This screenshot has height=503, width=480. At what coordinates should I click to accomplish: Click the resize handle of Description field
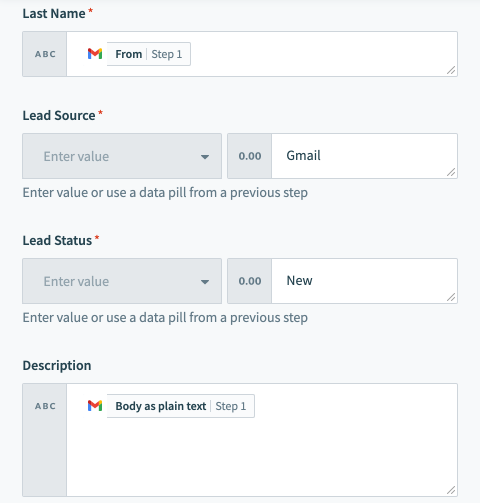click(x=451, y=490)
